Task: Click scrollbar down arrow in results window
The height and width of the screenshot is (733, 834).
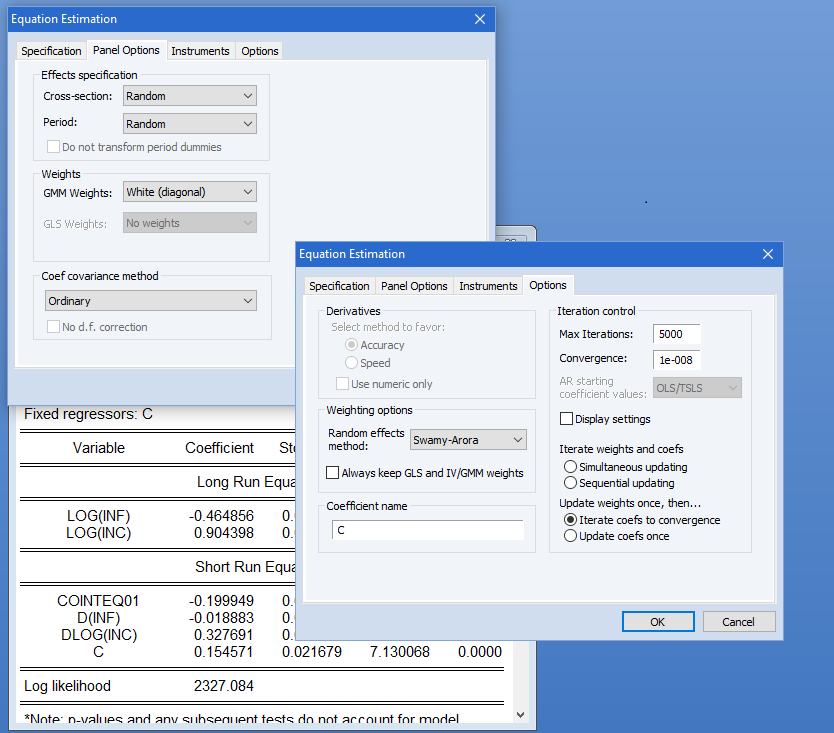Action: pyautogui.click(x=519, y=714)
